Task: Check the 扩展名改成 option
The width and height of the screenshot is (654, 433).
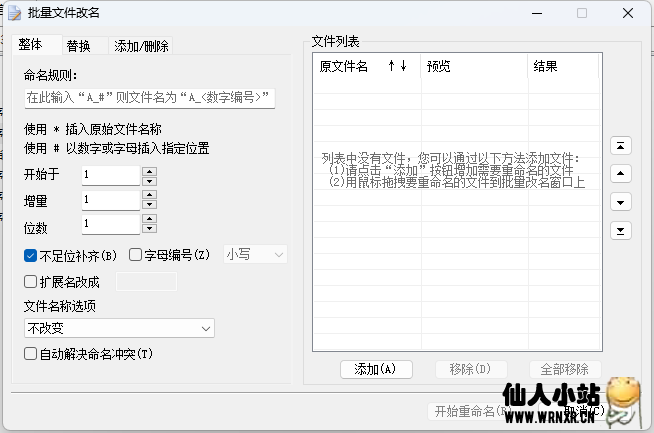Action: coord(30,282)
